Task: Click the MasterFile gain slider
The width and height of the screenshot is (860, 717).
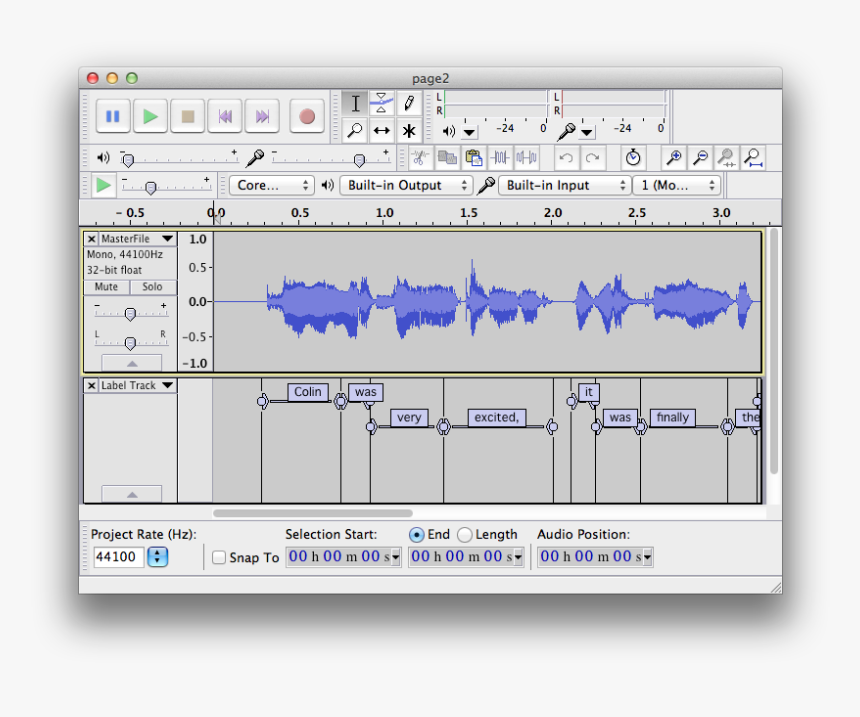Action: click(x=131, y=314)
